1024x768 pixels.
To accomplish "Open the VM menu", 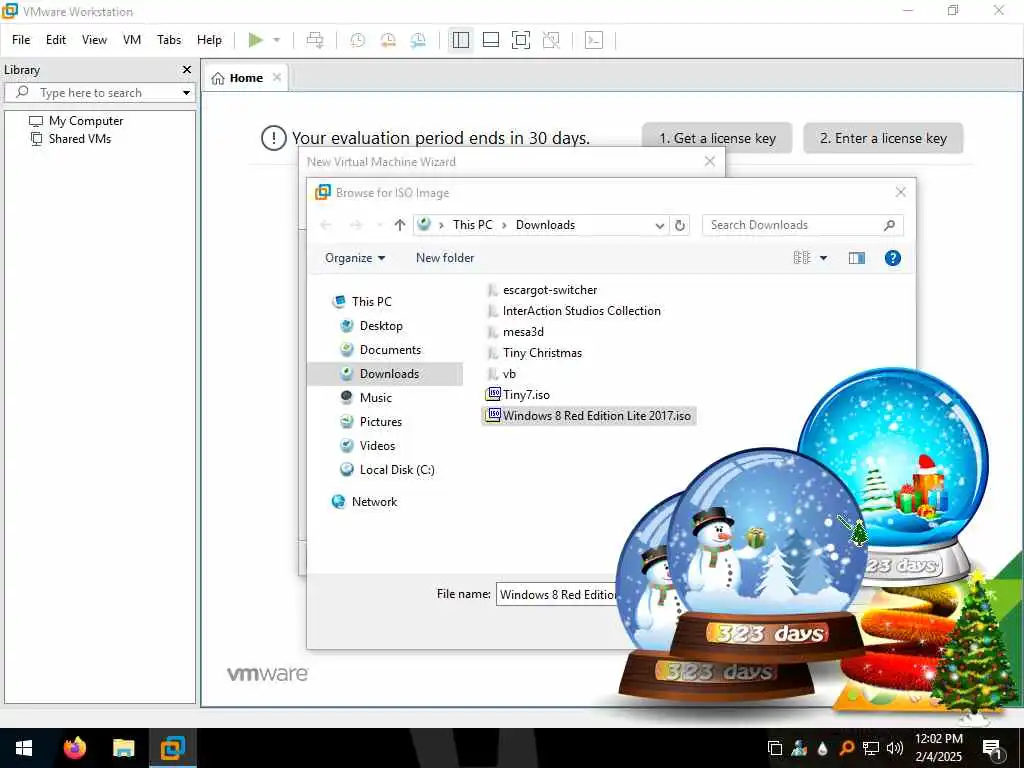I will pos(132,40).
